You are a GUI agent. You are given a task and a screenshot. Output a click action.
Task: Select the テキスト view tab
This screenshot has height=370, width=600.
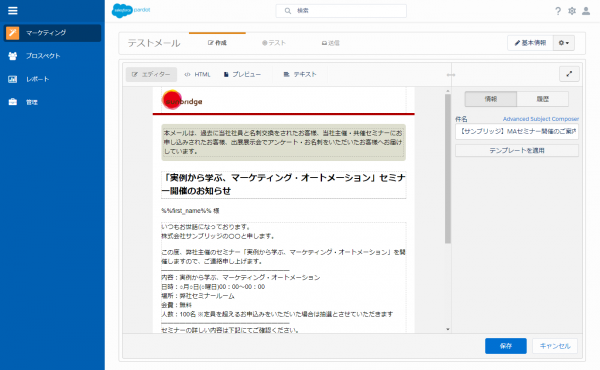300,74
